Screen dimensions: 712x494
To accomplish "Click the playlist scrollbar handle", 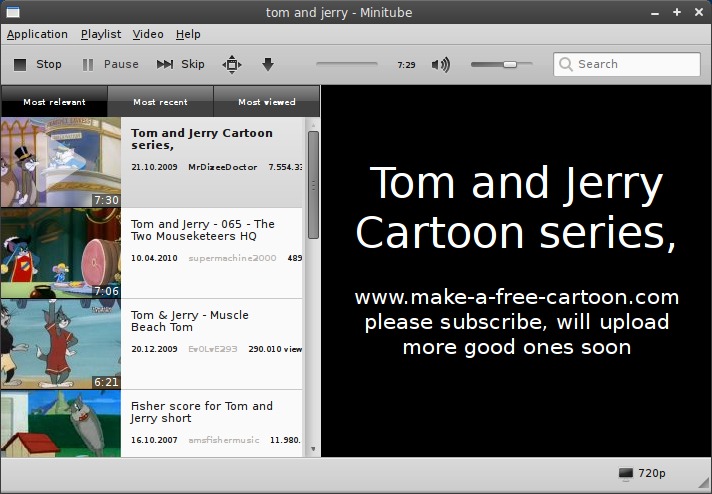I will coord(313,185).
